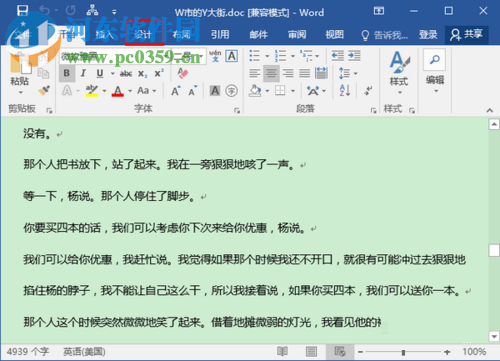This screenshot has height=361, width=500.
Task: Click the Shading paint bucket icon
Action: pyautogui.click(x=255, y=90)
